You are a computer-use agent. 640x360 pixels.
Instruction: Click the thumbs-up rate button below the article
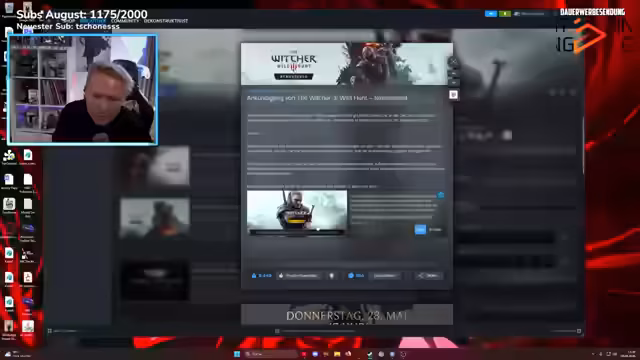[299, 276]
